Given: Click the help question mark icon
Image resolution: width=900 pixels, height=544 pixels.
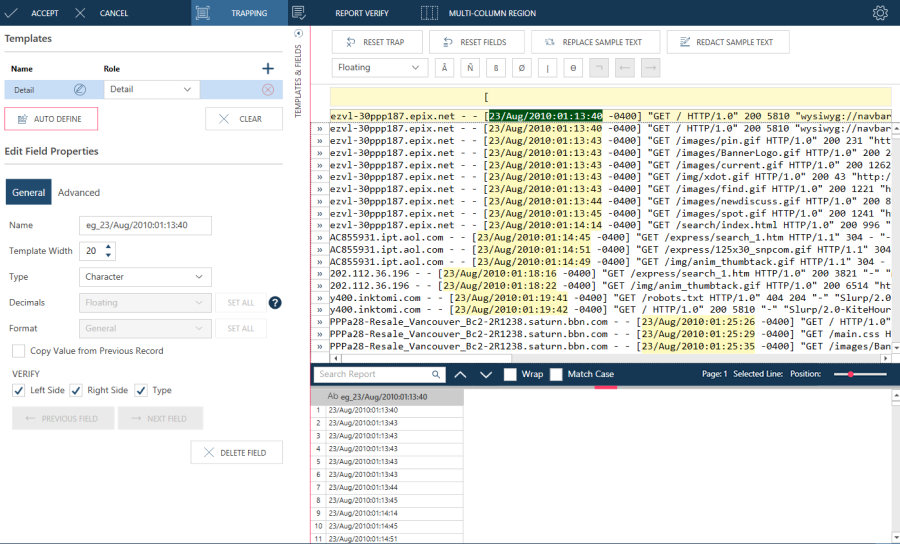Looking at the screenshot, I should [275, 303].
